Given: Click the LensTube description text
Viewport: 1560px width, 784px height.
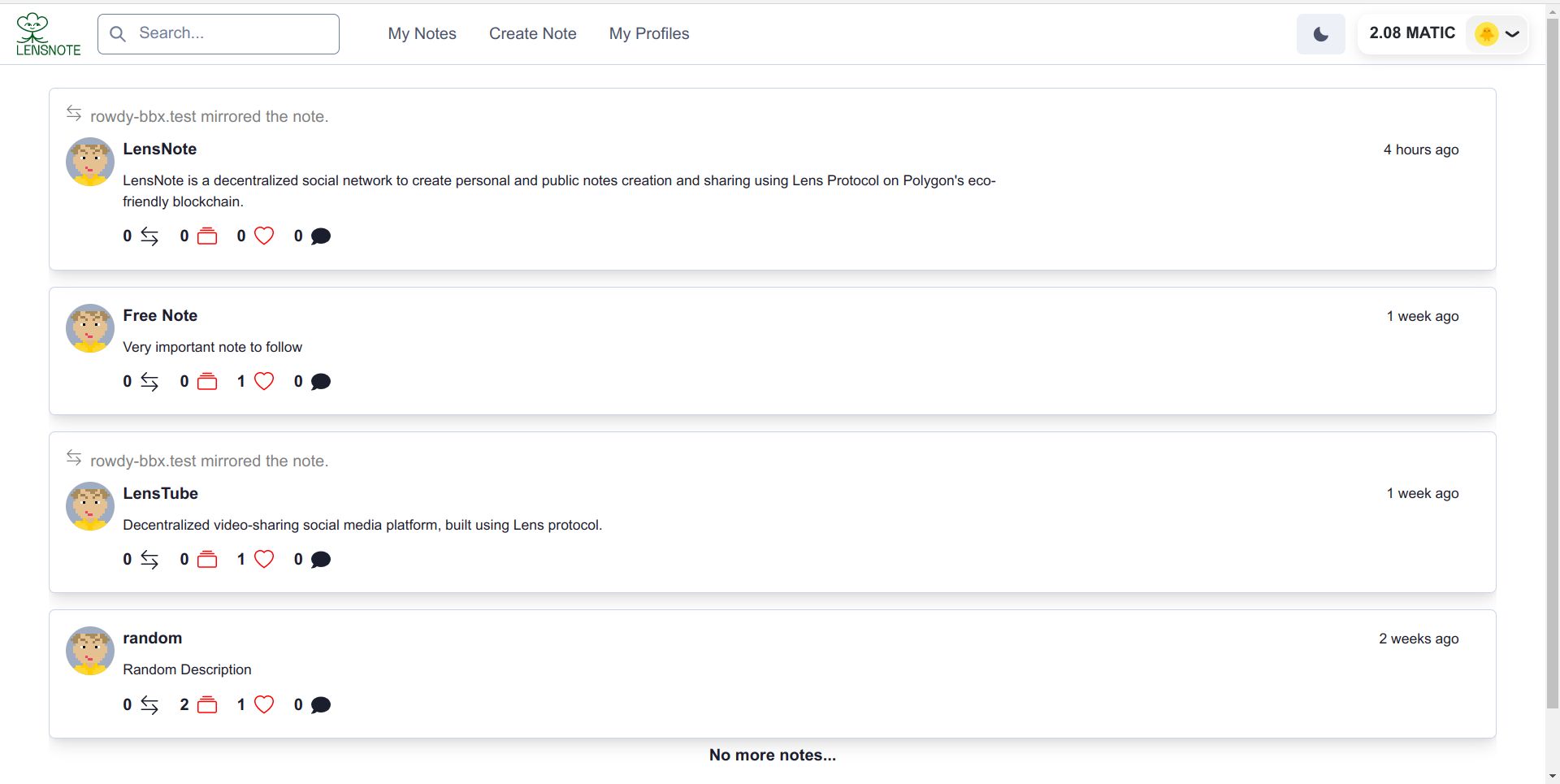Looking at the screenshot, I should [362, 525].
